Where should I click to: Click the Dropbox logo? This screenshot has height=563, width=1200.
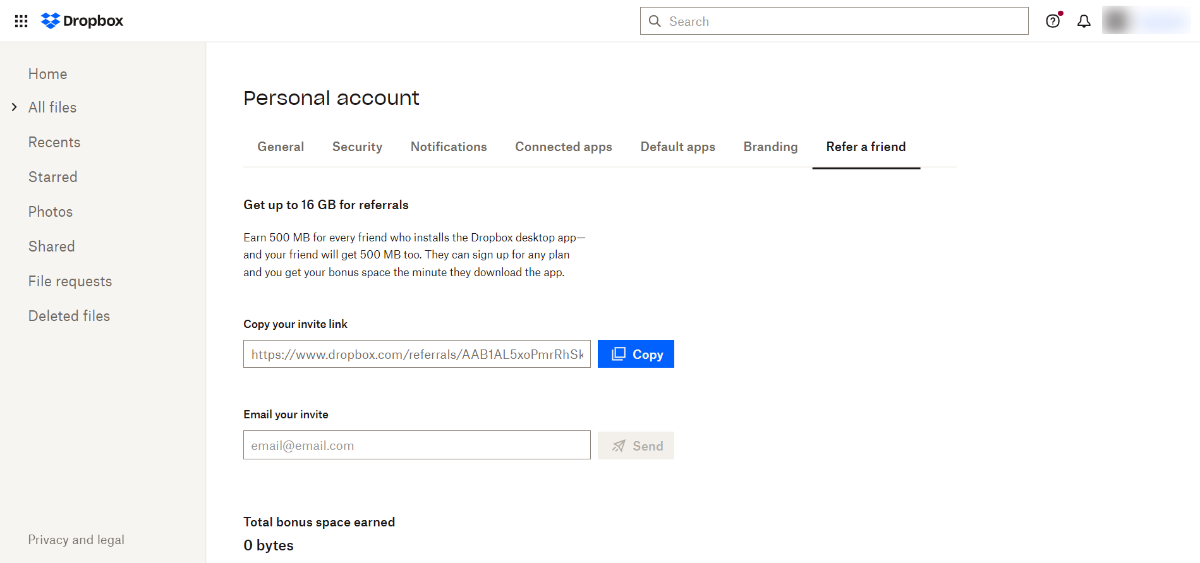tap(82, 21)
